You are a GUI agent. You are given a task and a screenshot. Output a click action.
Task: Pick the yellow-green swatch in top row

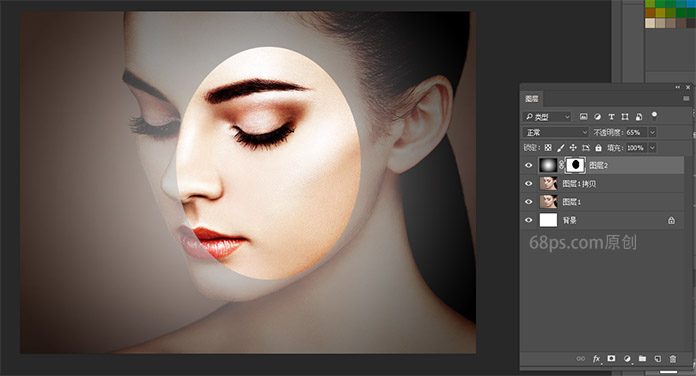click(650, 3)
